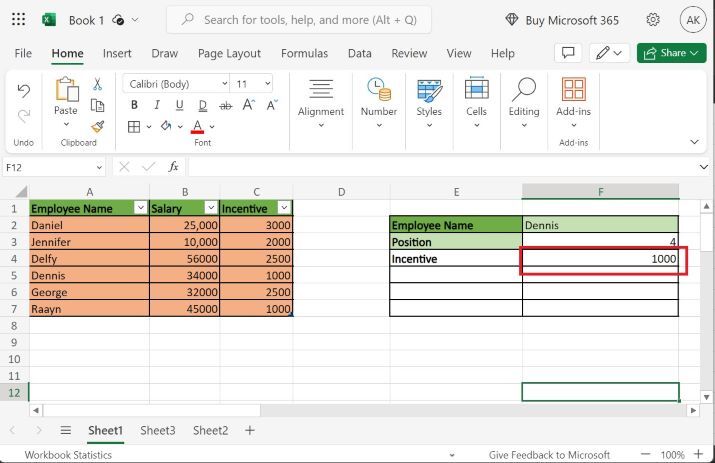
Task: Open Salary column filter dropdown
Action: coord(211,208)
